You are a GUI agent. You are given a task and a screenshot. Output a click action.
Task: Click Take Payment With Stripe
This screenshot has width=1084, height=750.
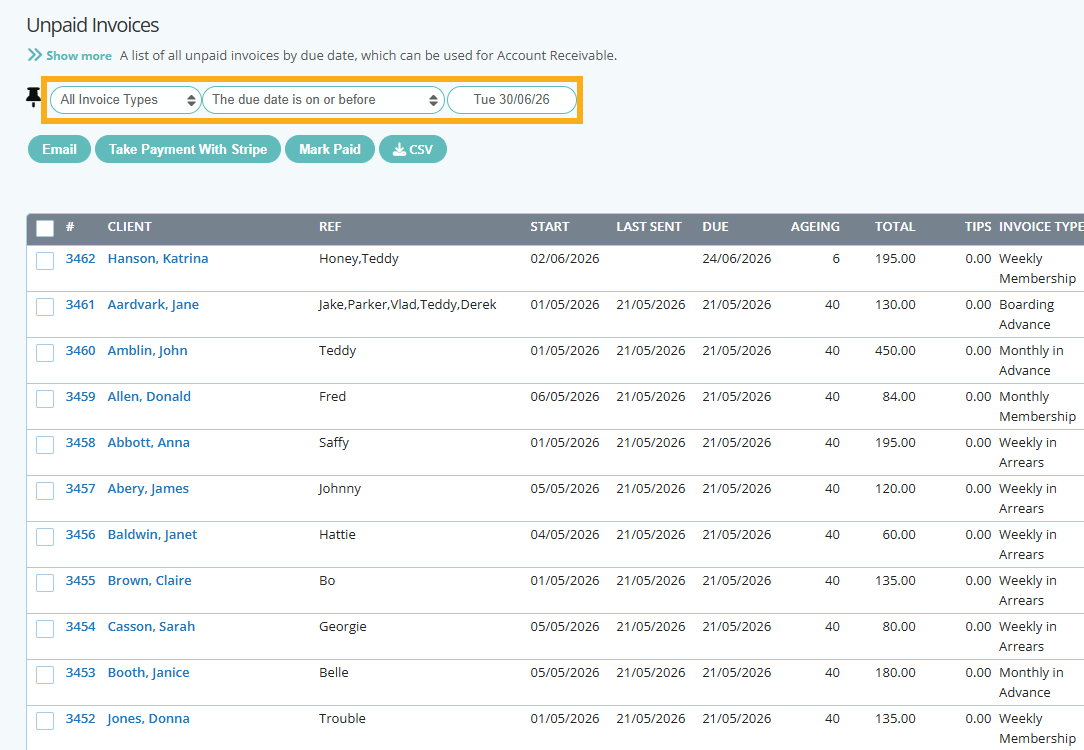tap(187, 149)
